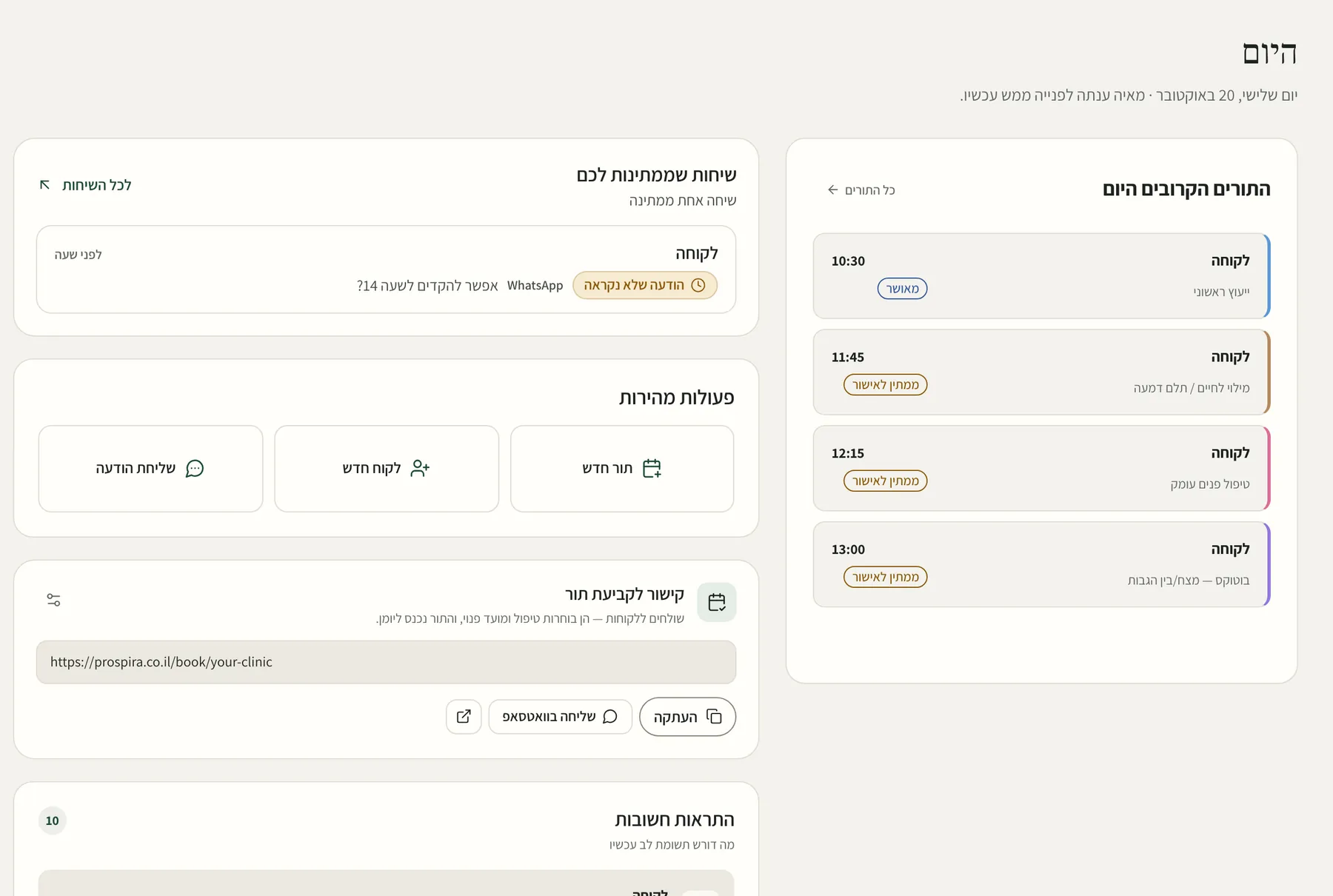1333x896 pixels.
Task: Open all conversations link לכל השיחות
Action: [86, 185]
